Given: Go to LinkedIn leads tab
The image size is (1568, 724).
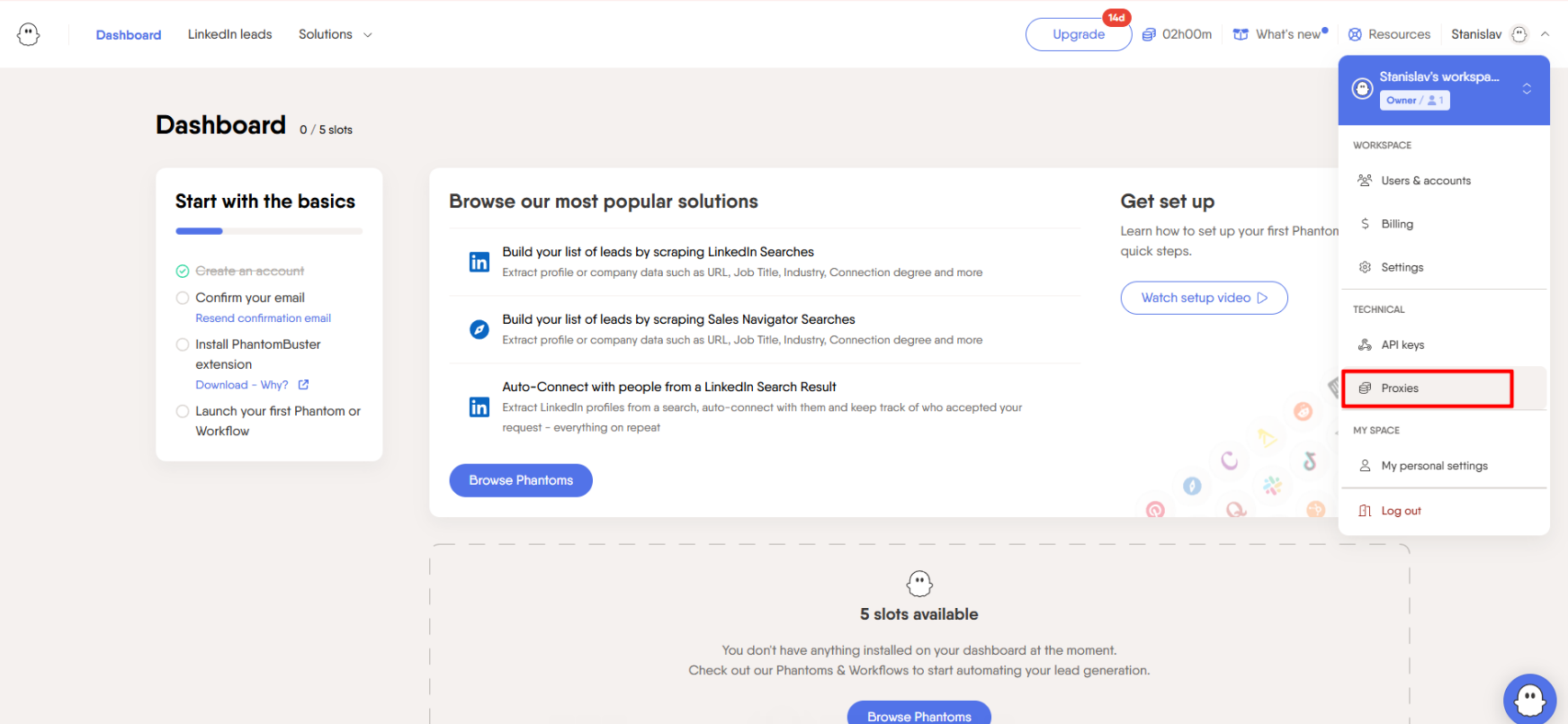Looking at the screenshot, I should click(x=229, y=34).
